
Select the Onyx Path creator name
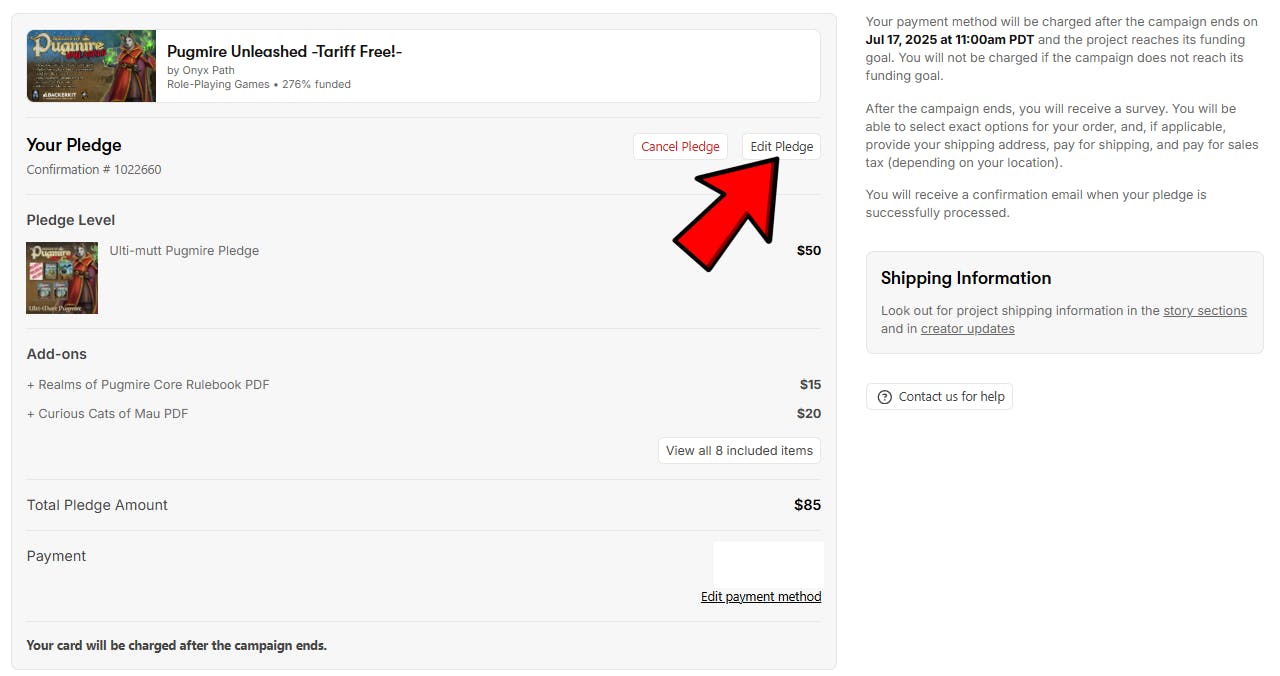tap(208, 71)
